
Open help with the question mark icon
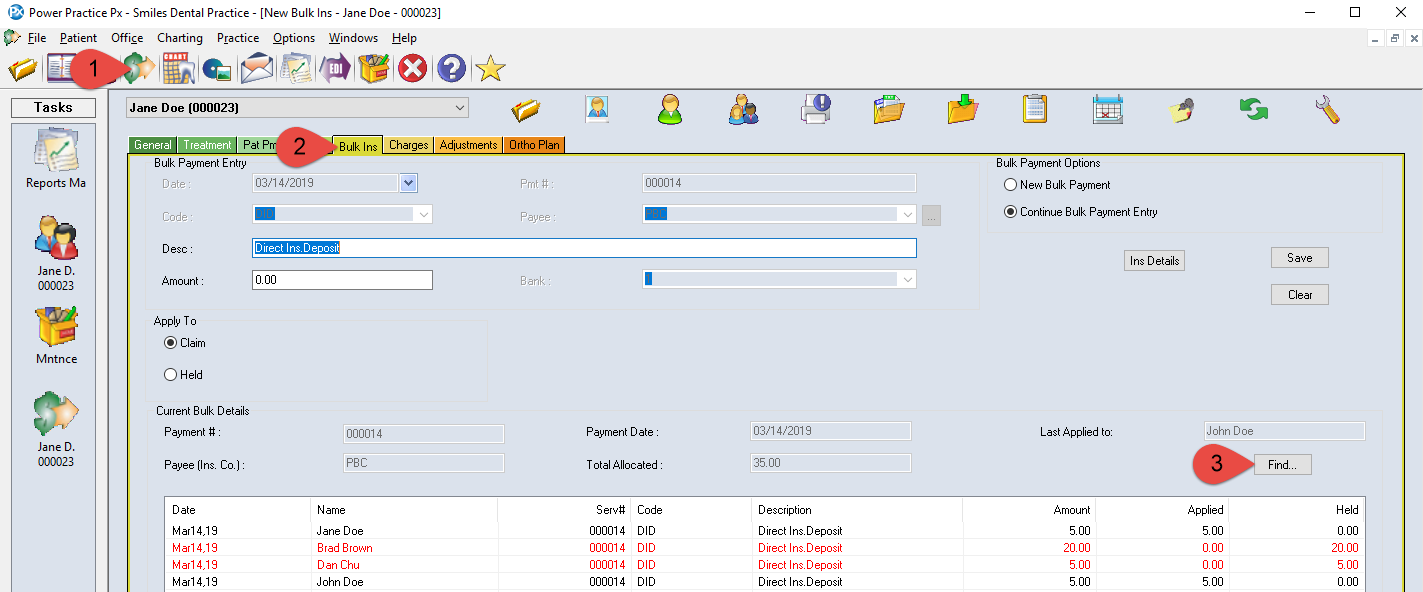click(x=451, y=69)
